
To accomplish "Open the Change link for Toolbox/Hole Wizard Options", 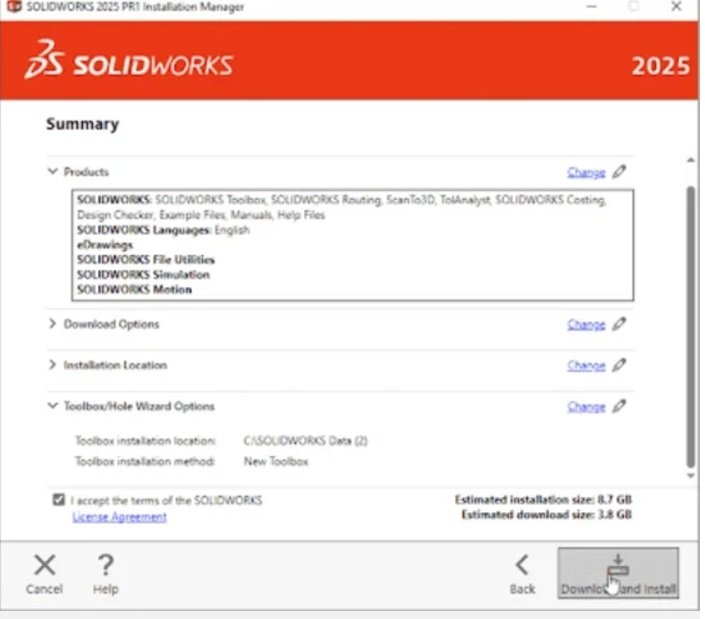I will click(586, 406).
